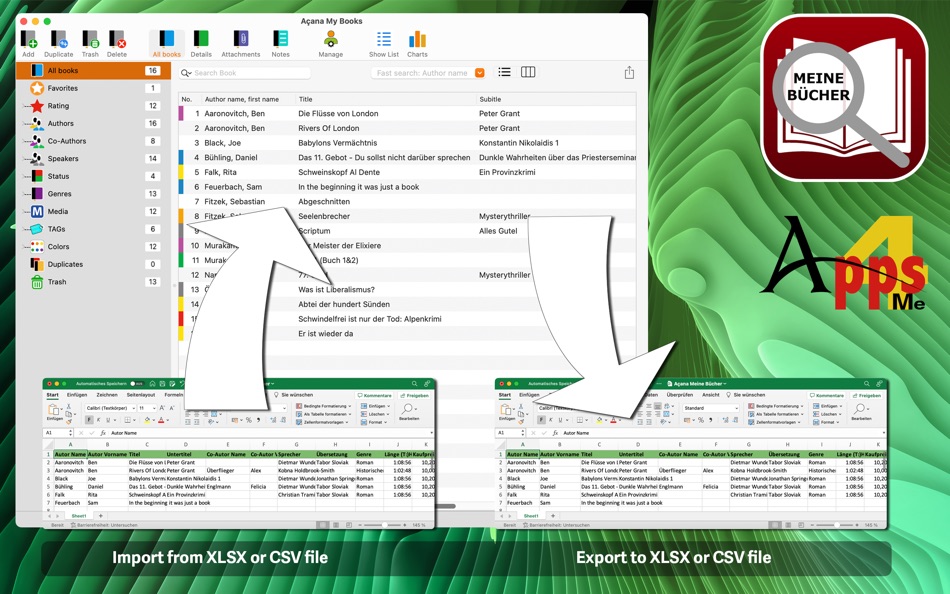Toggle underline U in import Excel window
The width and height of the screenshot is (950, 594).
point(109,419)
